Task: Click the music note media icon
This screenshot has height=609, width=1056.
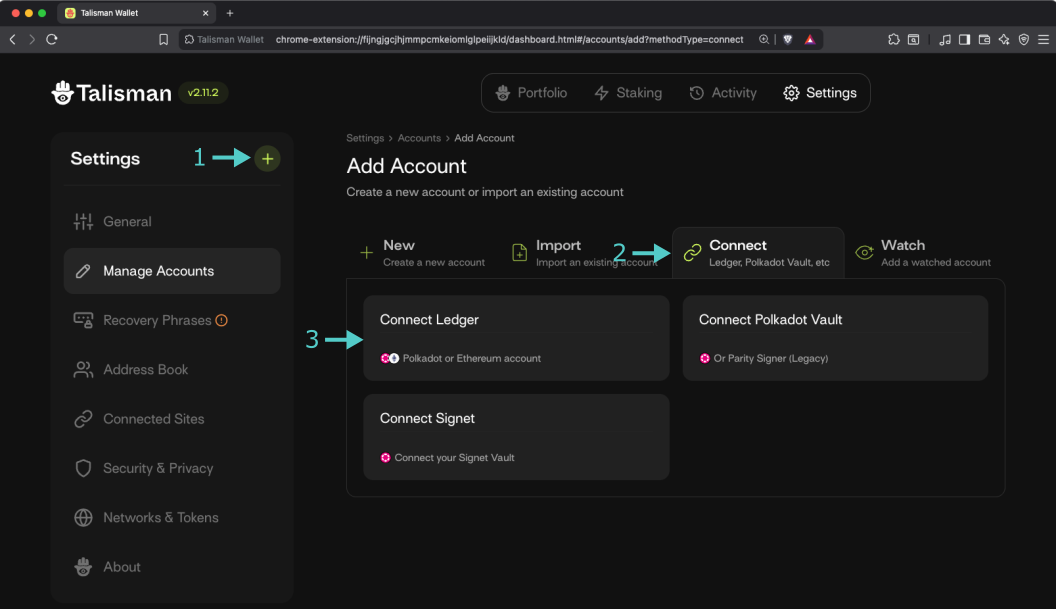Action: 945,40
